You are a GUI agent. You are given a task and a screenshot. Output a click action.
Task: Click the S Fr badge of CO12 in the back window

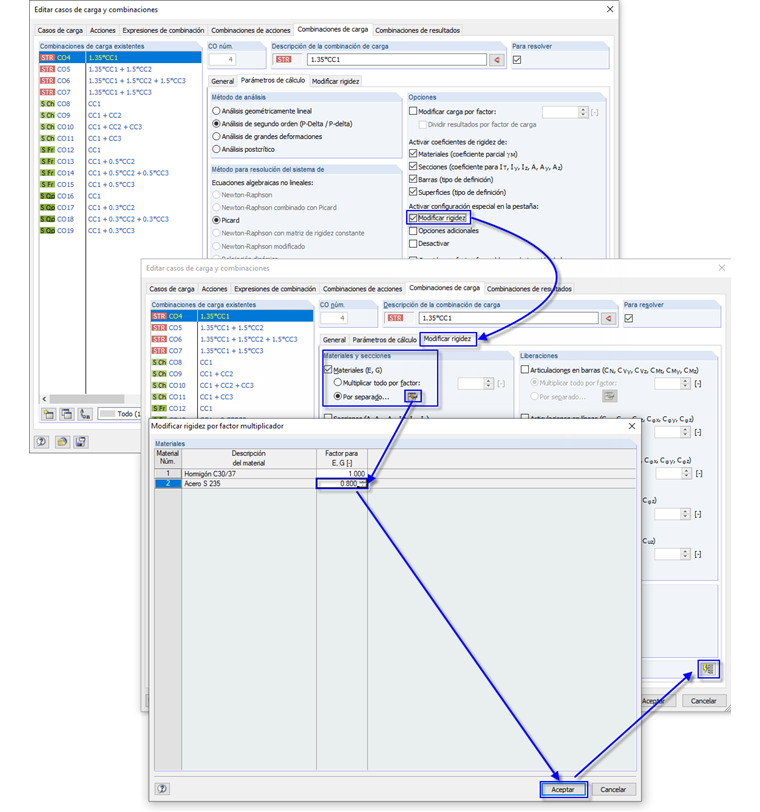(47, 150)
